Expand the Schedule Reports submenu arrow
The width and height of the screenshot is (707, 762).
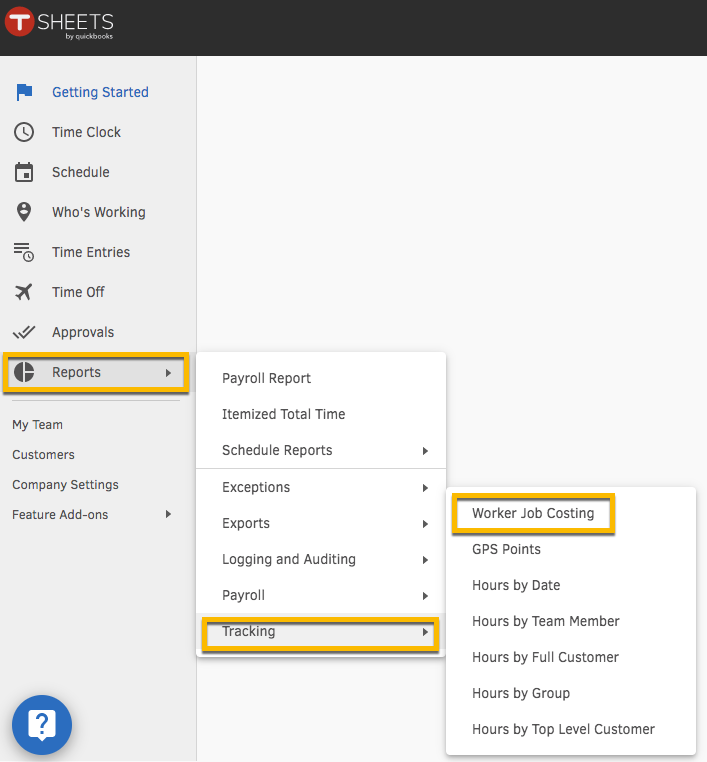coord(425,451)
